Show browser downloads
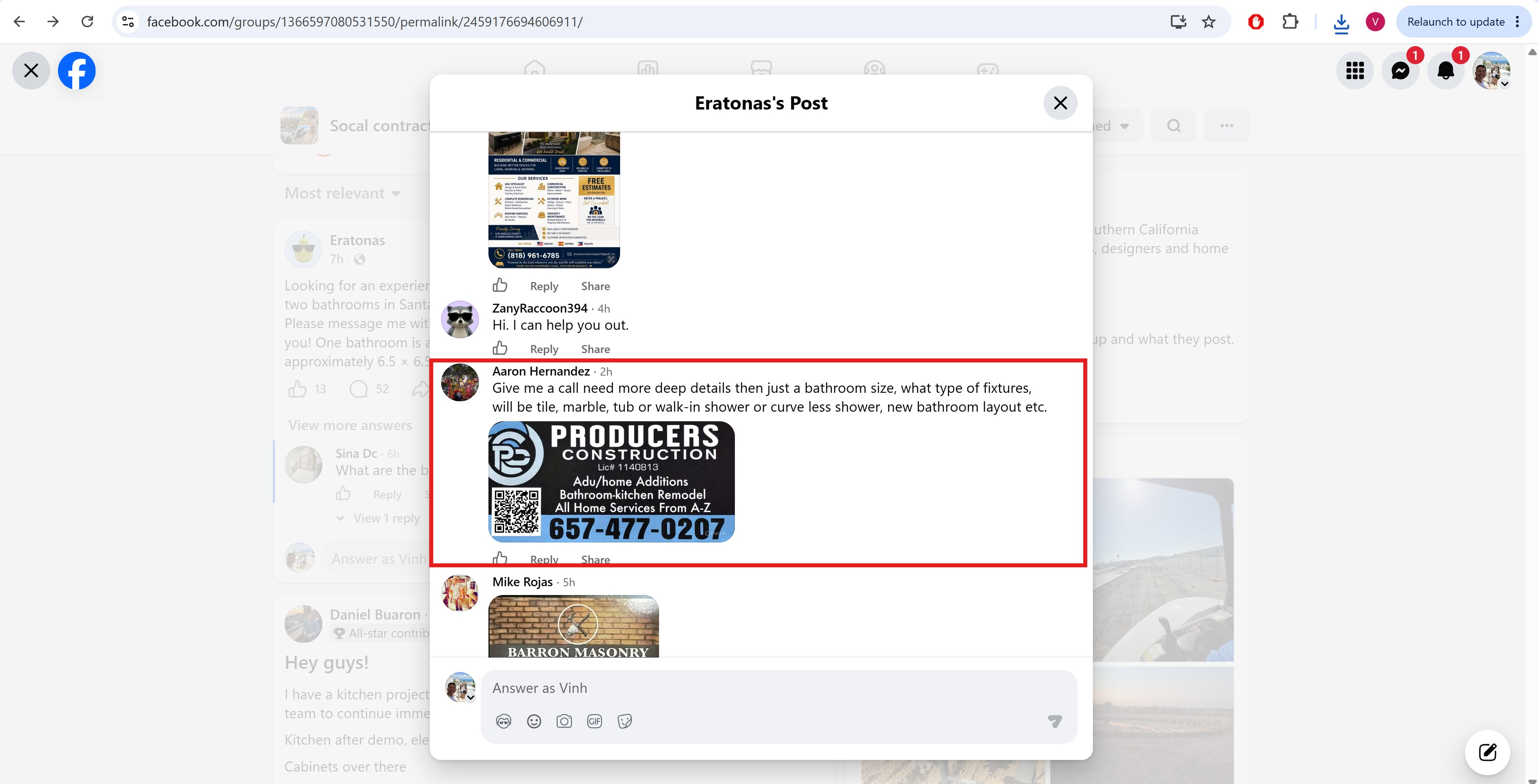Screen dimensions: 1538x784 click(1341, 23)
